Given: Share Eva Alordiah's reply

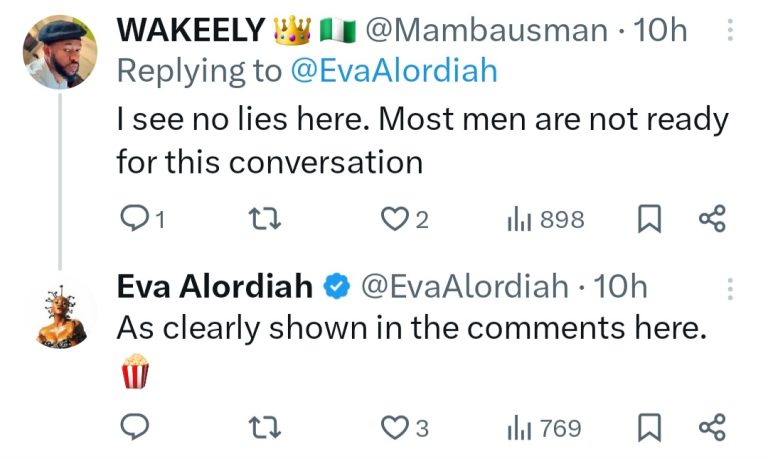Looking at the screenshot, I should (x=711, y=428).
